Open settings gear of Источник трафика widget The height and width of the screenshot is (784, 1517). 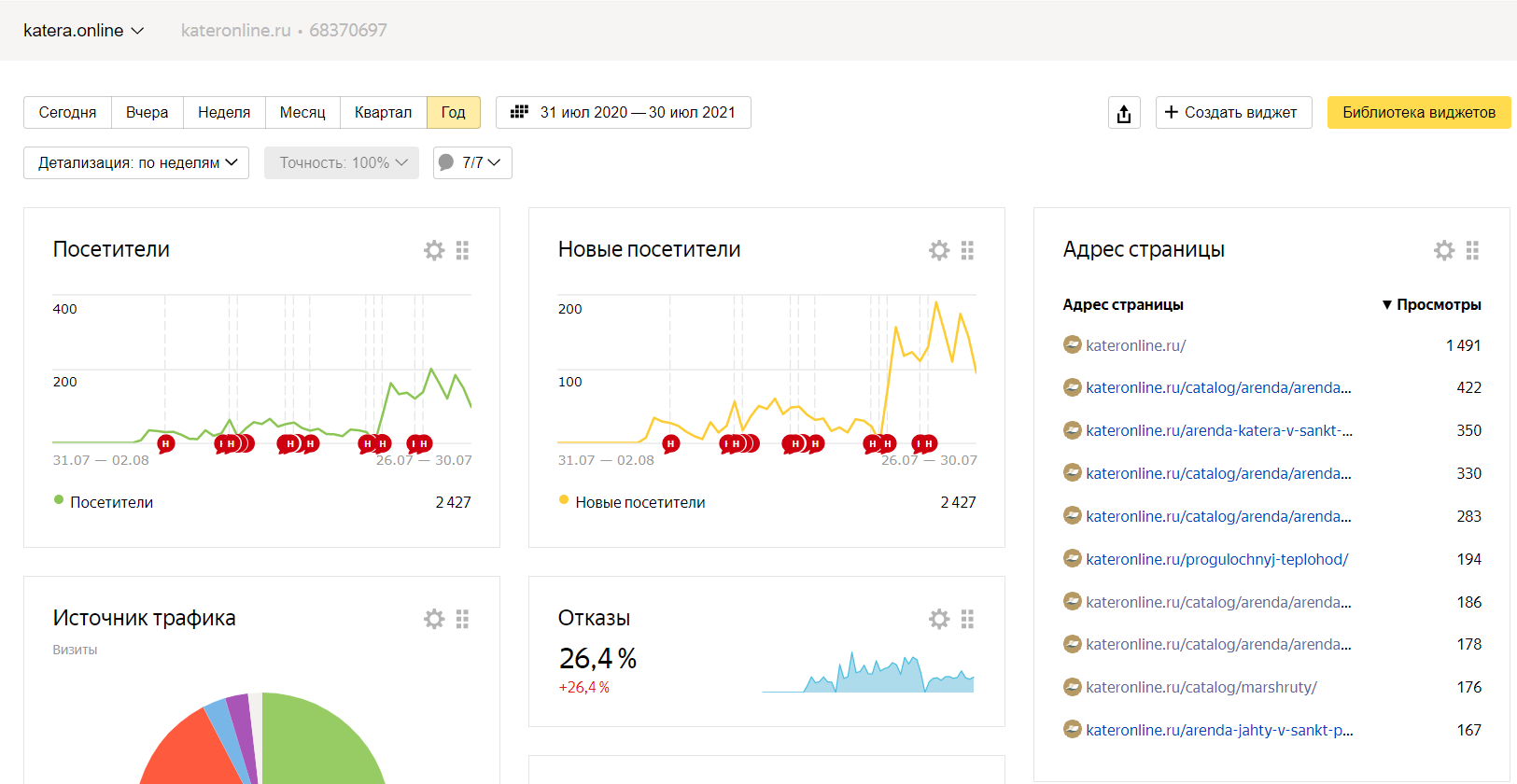(x=434, y=619)
